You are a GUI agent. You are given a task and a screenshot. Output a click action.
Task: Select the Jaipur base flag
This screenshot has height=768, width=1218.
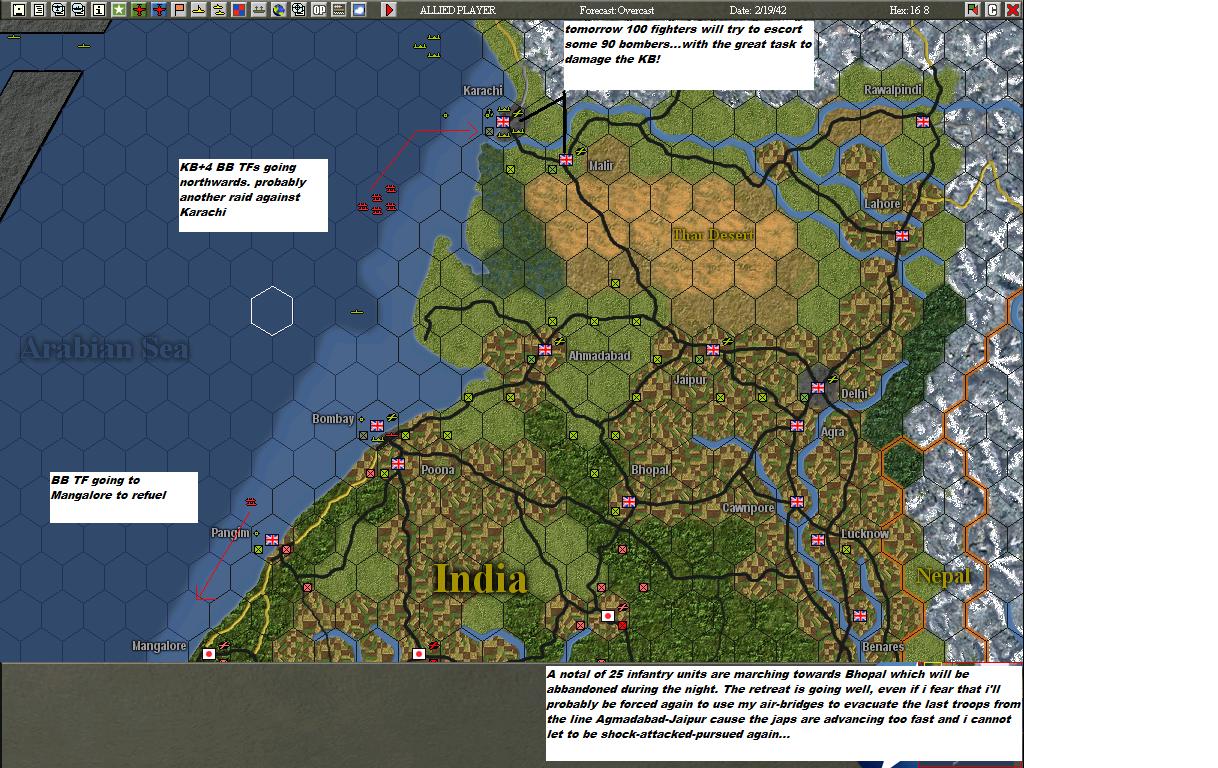click(x=712, y=350)
